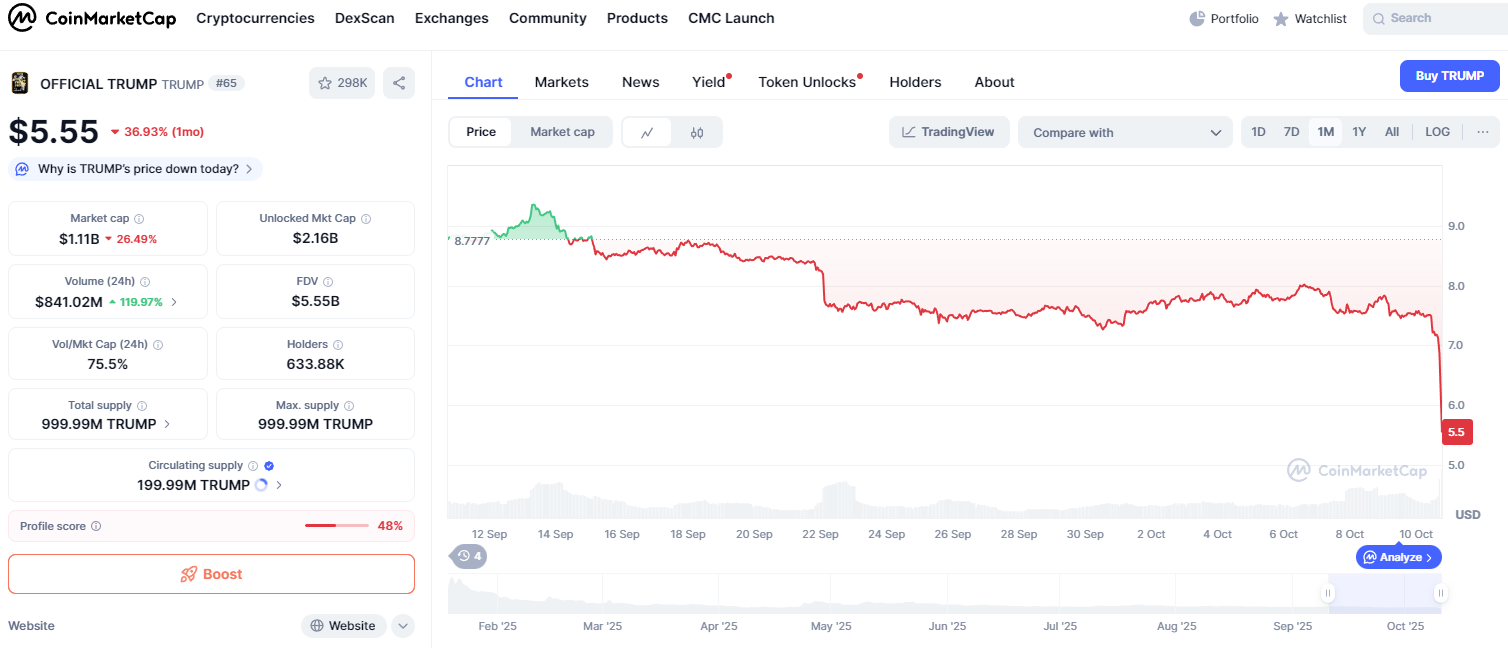This screenshot has height=648, width=1508.
Task: Open the Token Unlocks tab
Action: (x=807, y=82)
